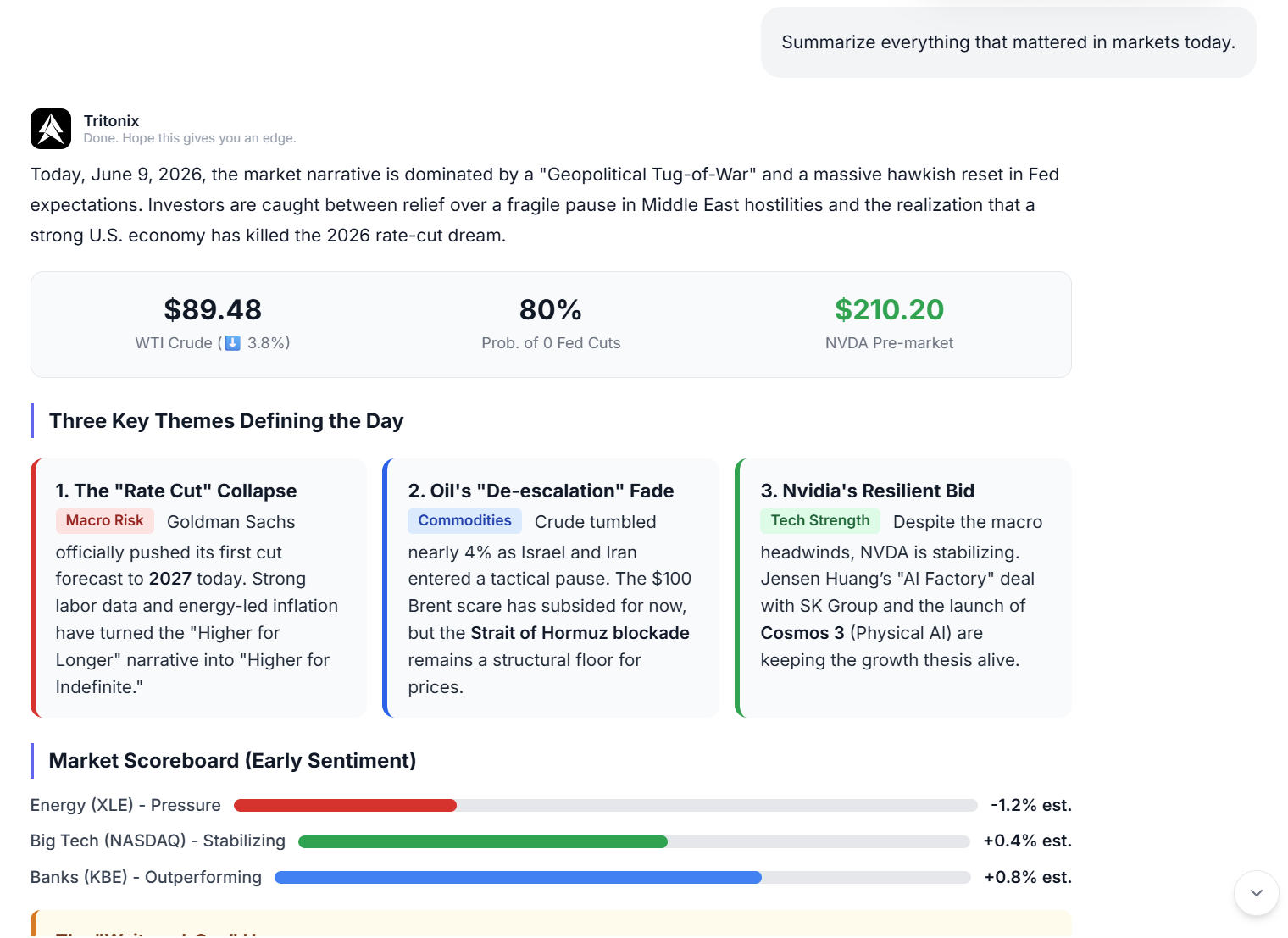Click the $210.20 NVDA price
Viewport: 1288px width, 938px height.
[889, 310]
